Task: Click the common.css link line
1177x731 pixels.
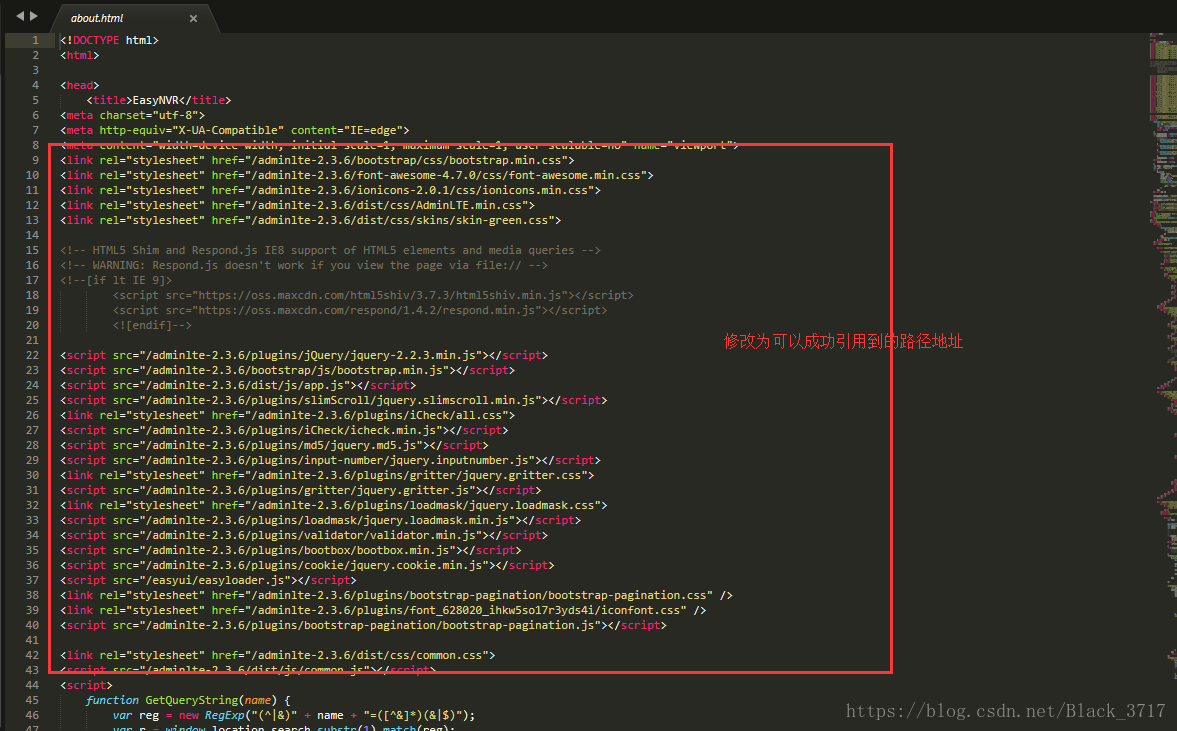Action: pos(278,655)
